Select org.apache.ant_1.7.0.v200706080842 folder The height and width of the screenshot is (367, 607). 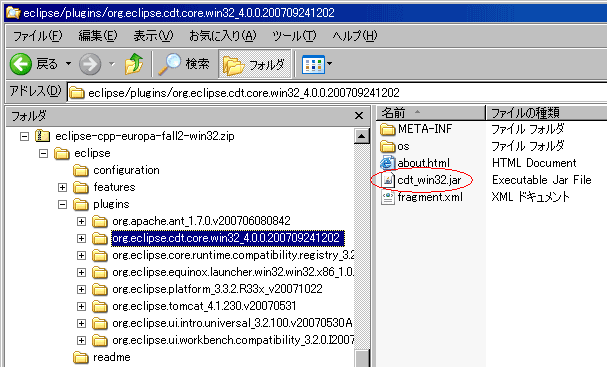tap(201, 221)
